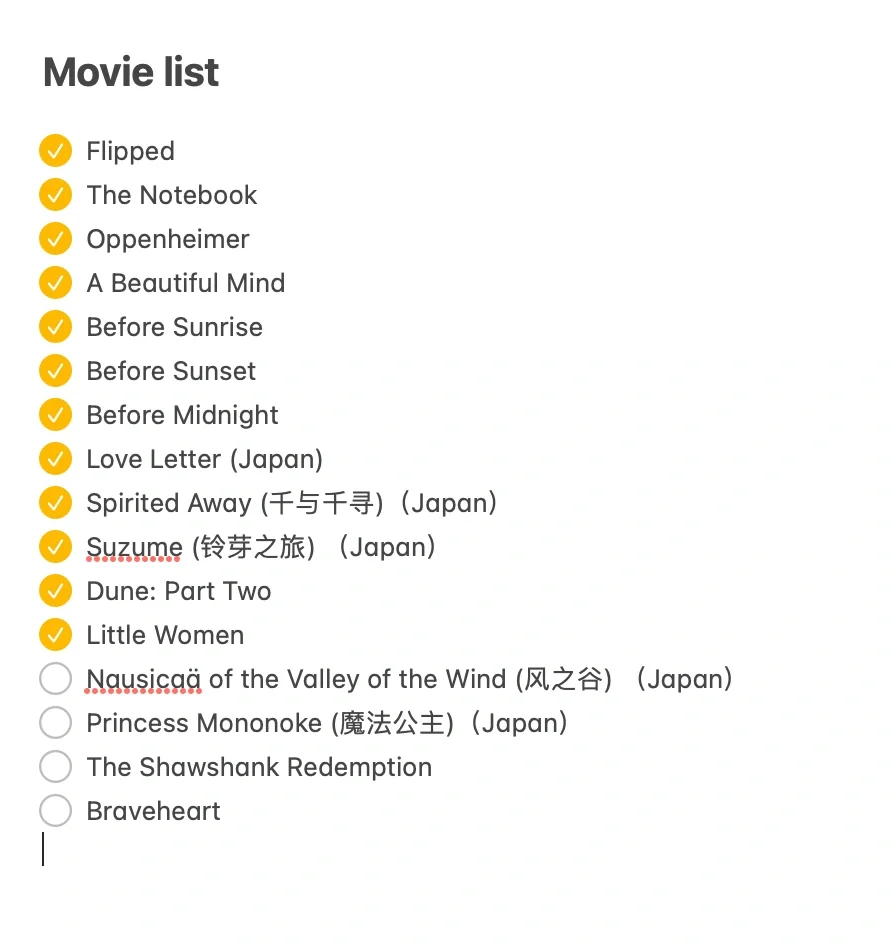Check off Nausicaä of the Valley of the Wind
The width and height of the screenshot is (892, 944).
55,678
